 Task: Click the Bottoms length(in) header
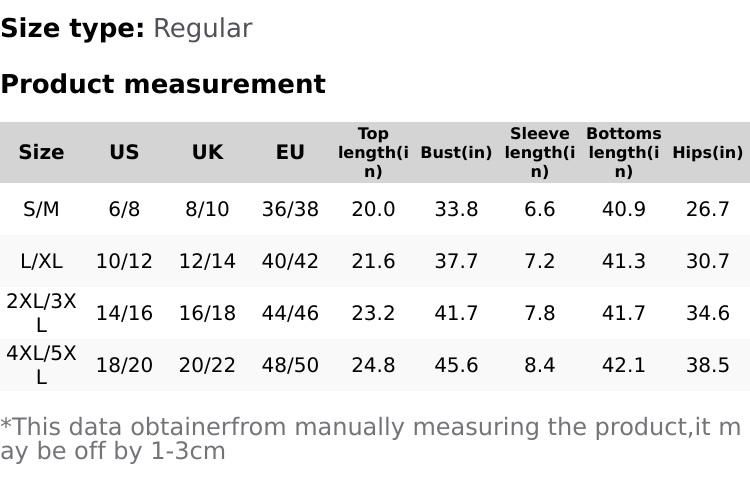click(x=623, y=152)
